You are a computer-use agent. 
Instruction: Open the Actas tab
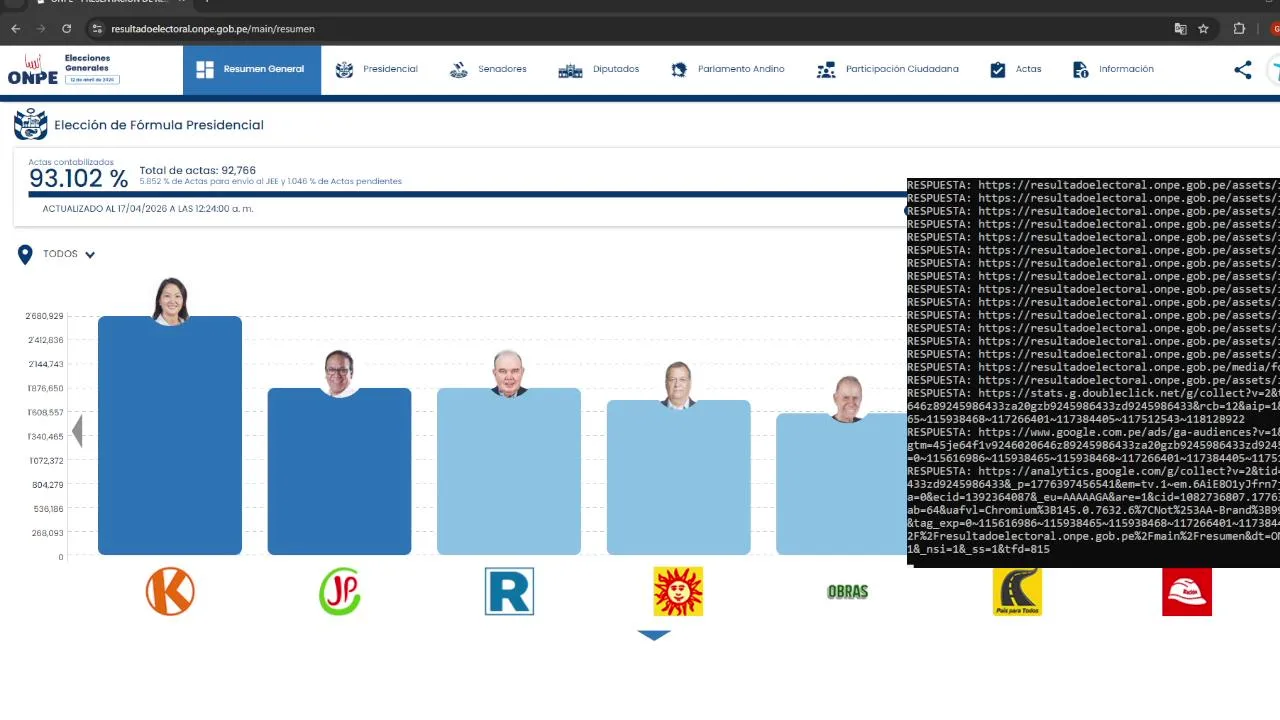pos(1015,70)
